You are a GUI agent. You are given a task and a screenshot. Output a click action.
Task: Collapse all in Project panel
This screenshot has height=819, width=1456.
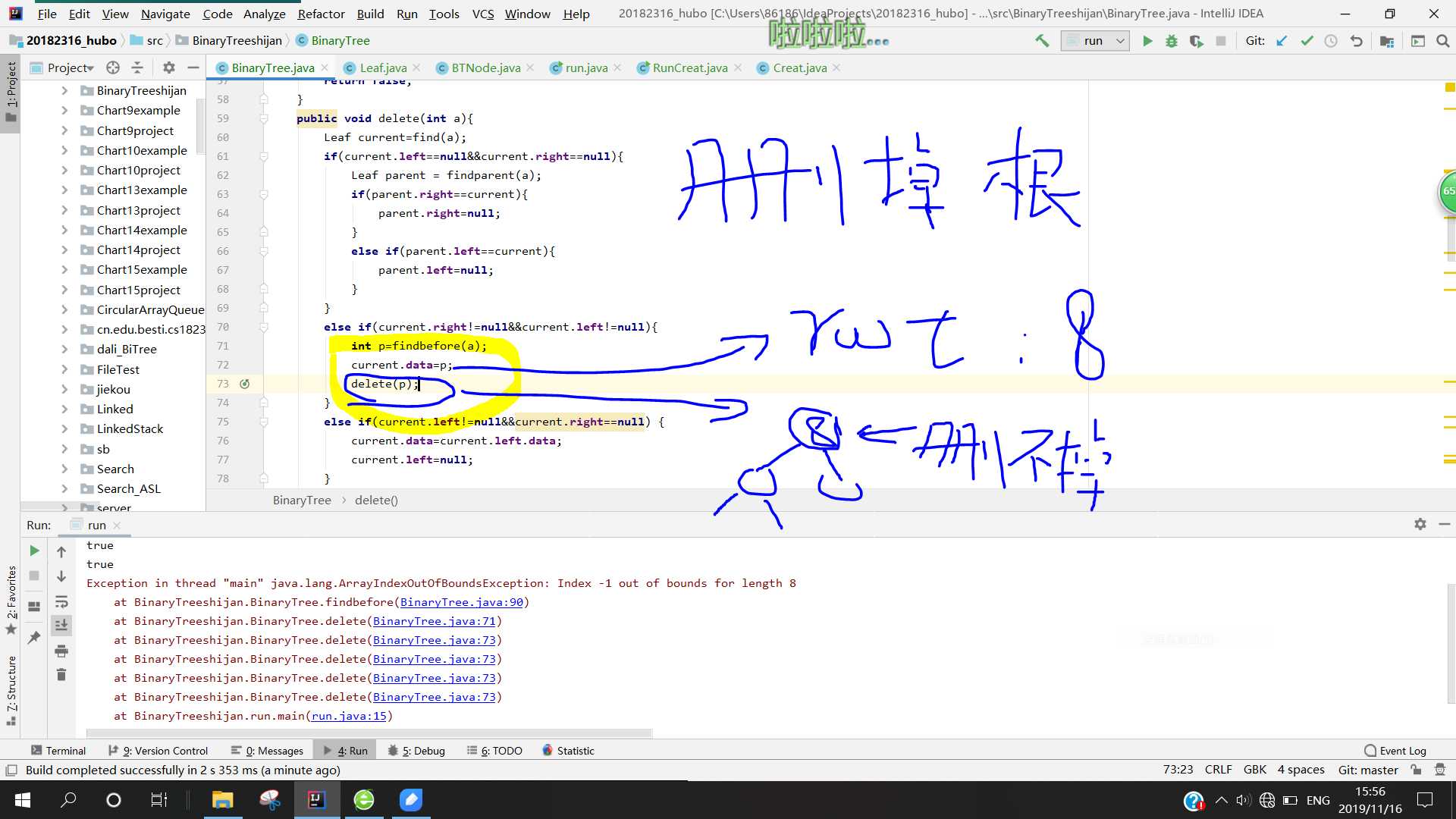(x=137, y=67)
